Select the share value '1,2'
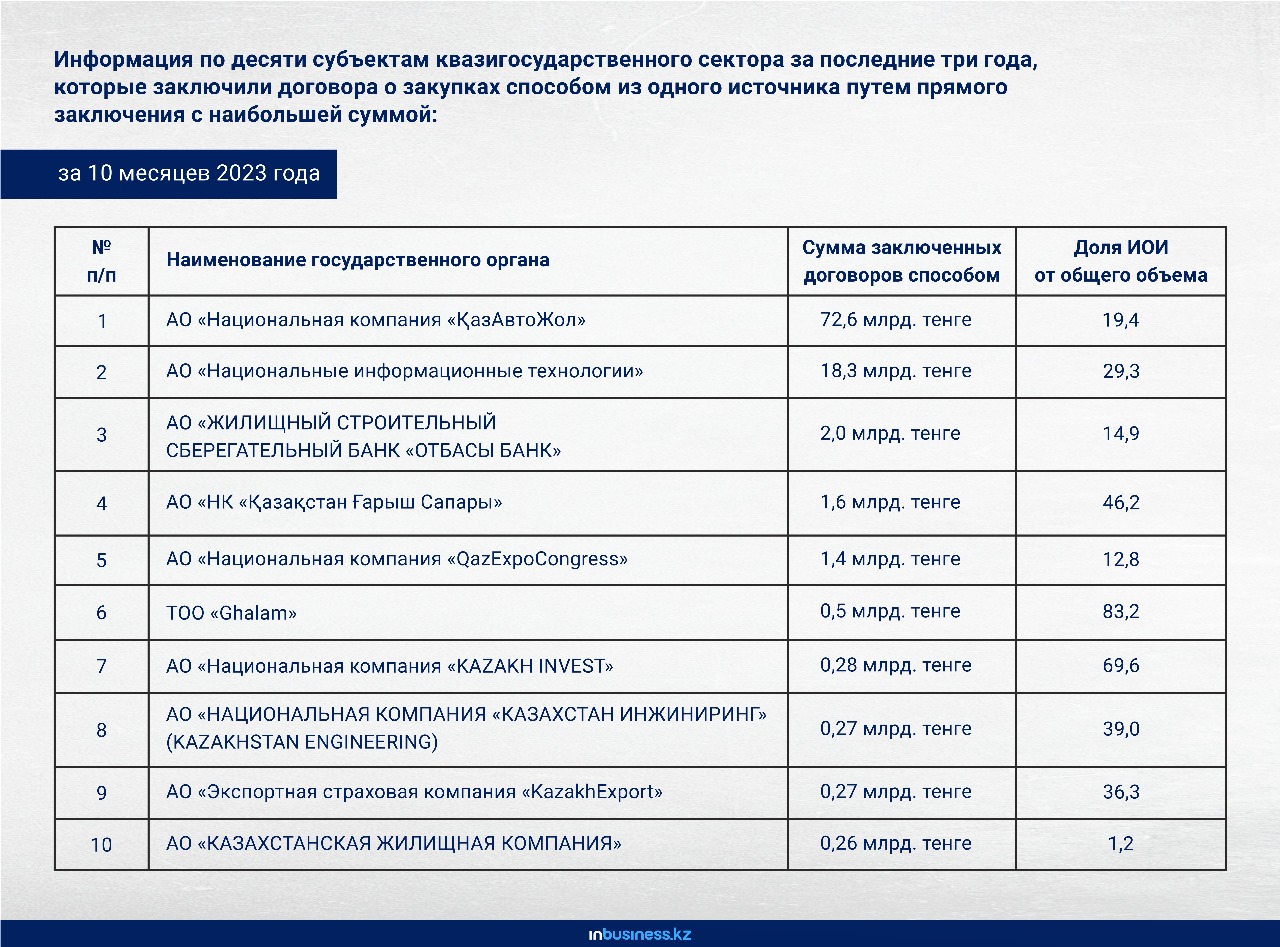The image size is (1280, 947). [1121, 844]
